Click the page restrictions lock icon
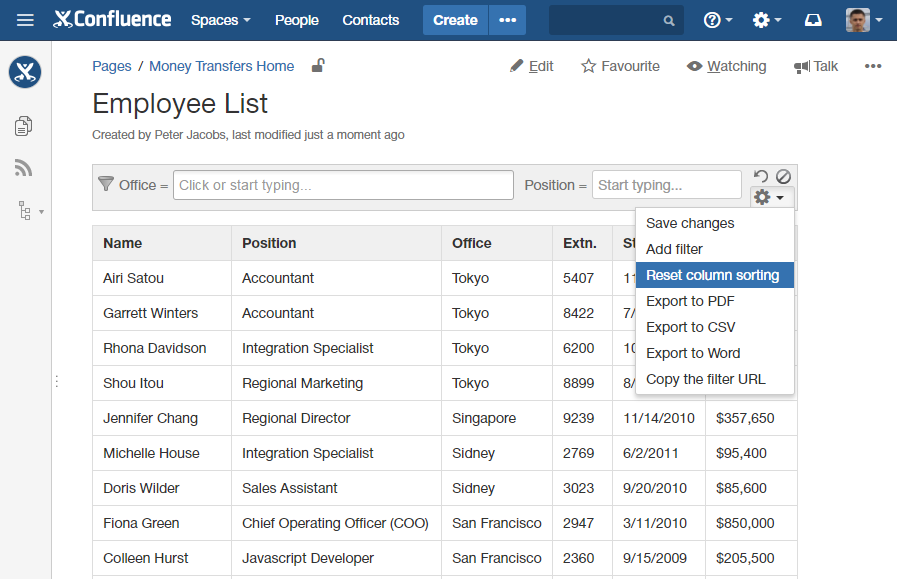 317,66
